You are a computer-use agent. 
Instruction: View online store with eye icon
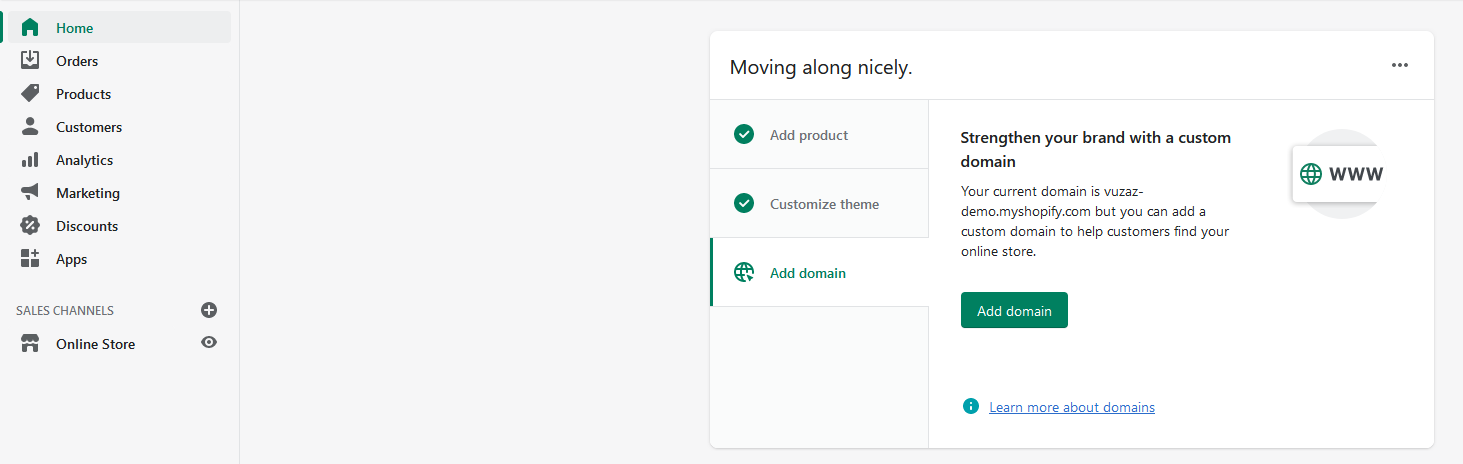coord(209,343)
